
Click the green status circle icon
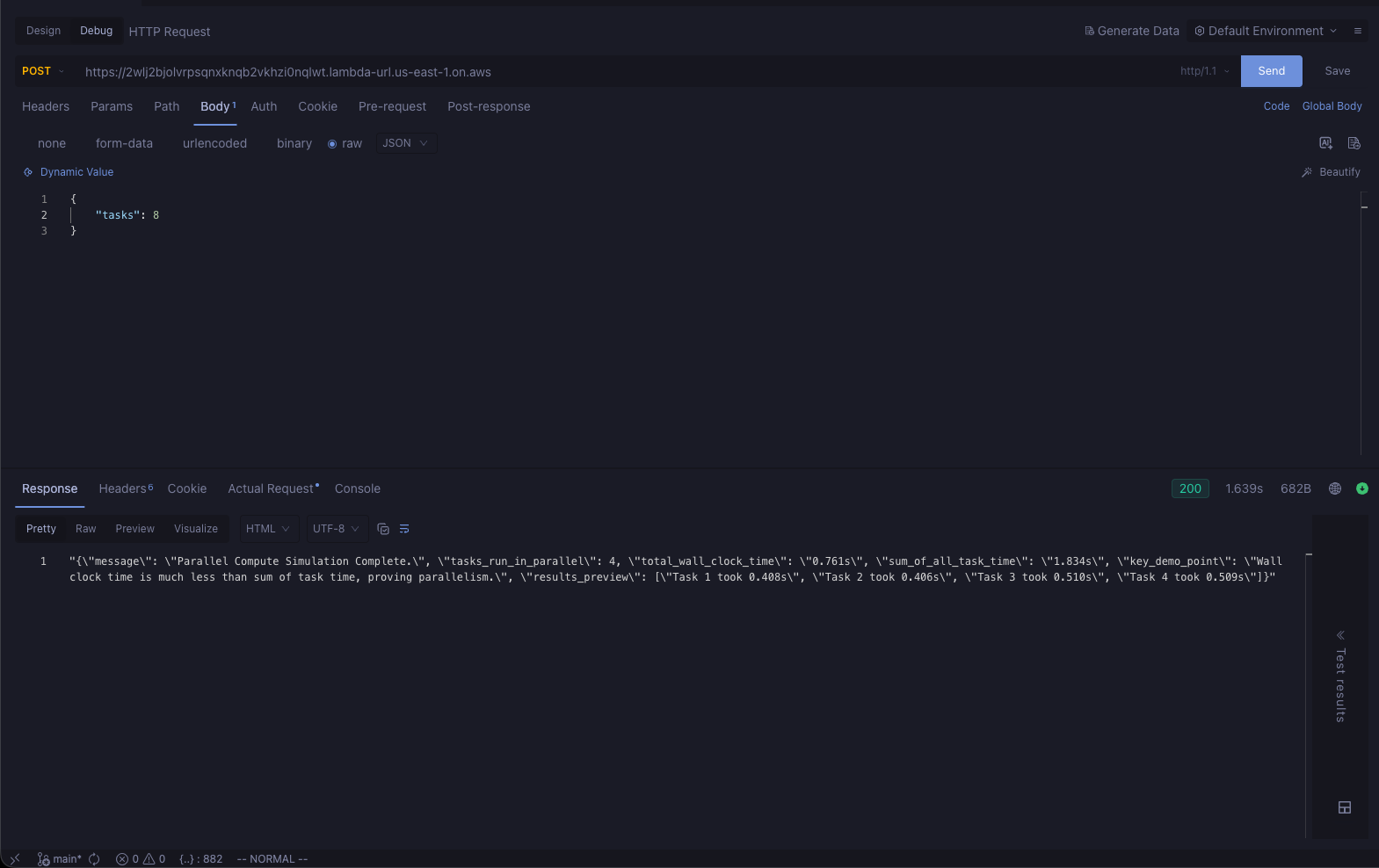pyautogui.click(x=1362, y=488)
